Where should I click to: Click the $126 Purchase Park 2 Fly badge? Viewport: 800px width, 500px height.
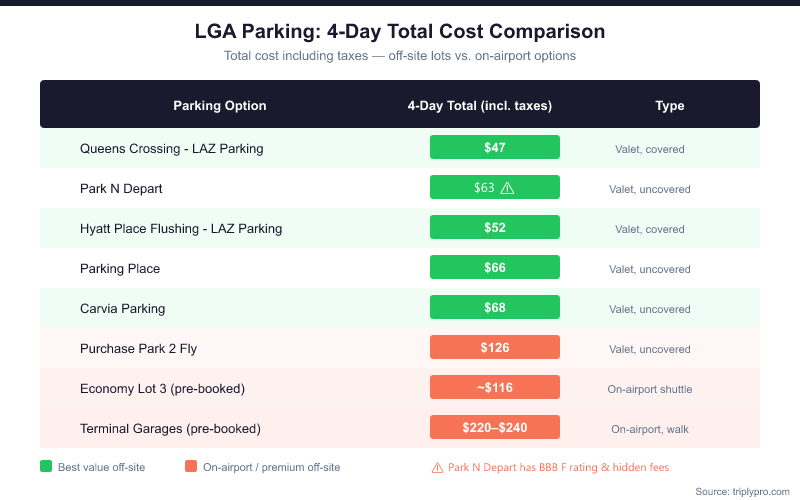tap(495, 348)
